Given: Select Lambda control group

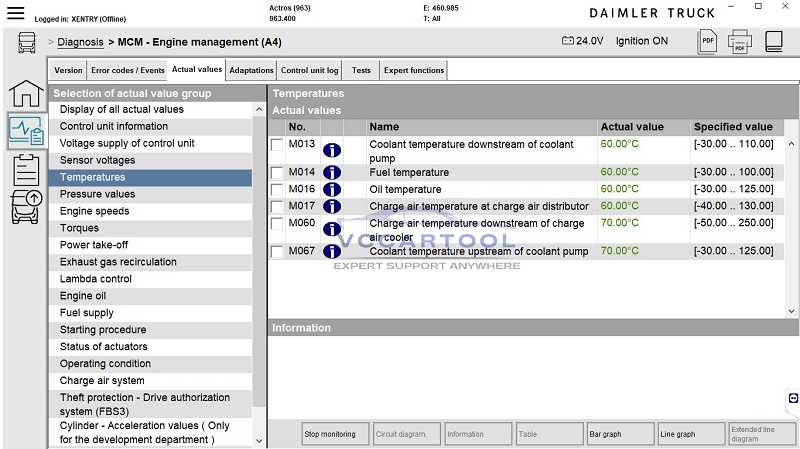Looking at the screenshot, I should tap(151, 279).
